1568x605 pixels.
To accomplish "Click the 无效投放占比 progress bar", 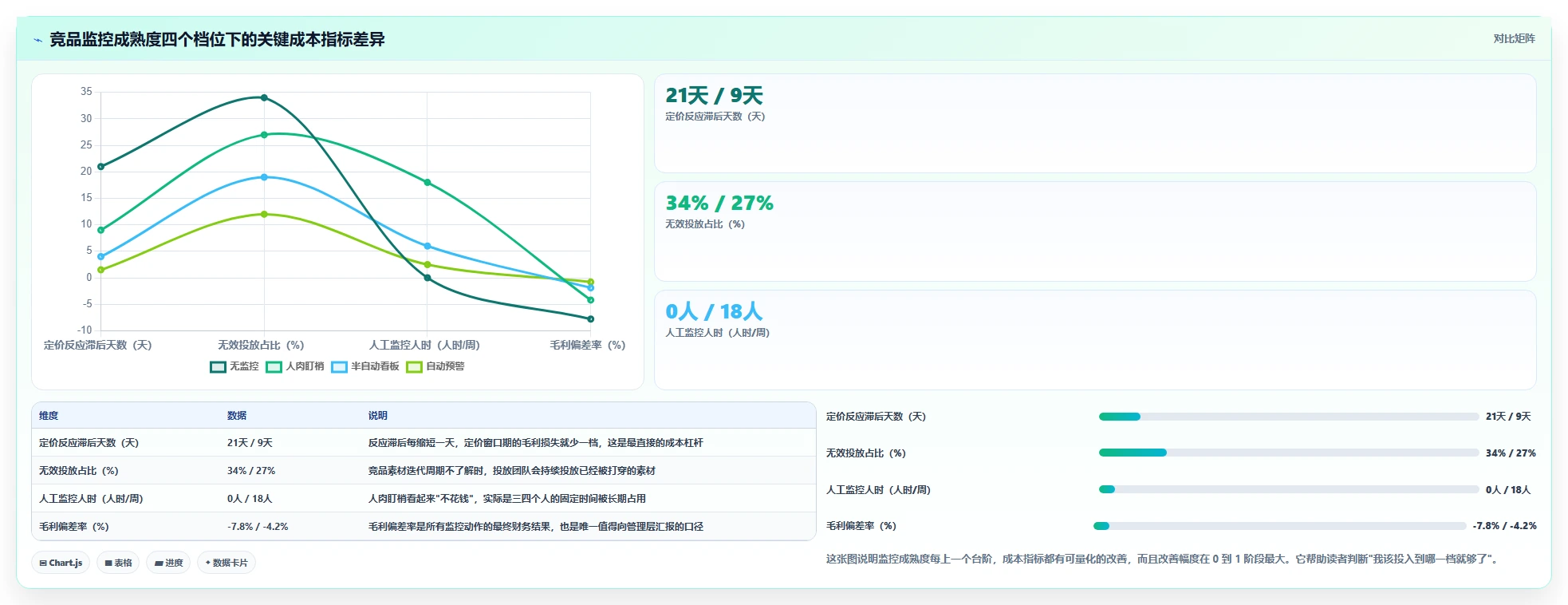I will (1289, 453).
